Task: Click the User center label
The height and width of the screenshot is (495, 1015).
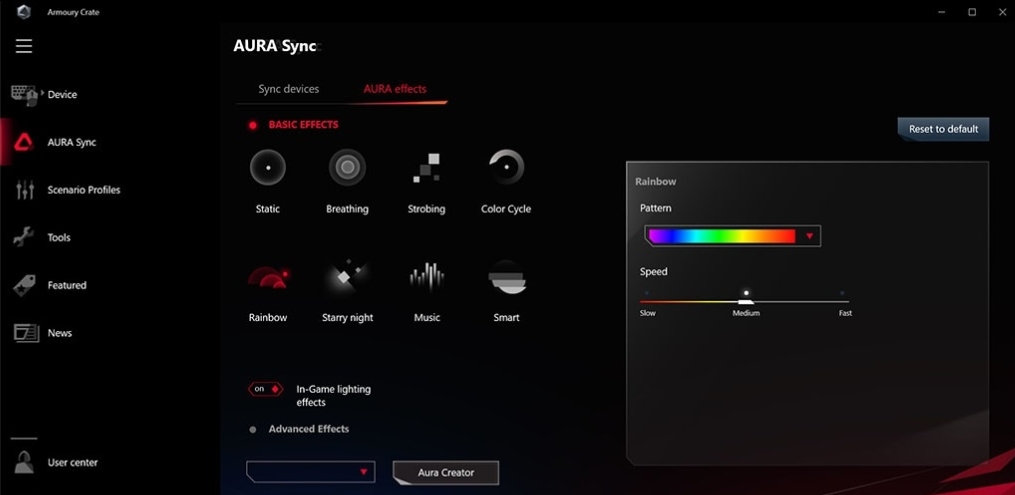Action: point(72,463)
